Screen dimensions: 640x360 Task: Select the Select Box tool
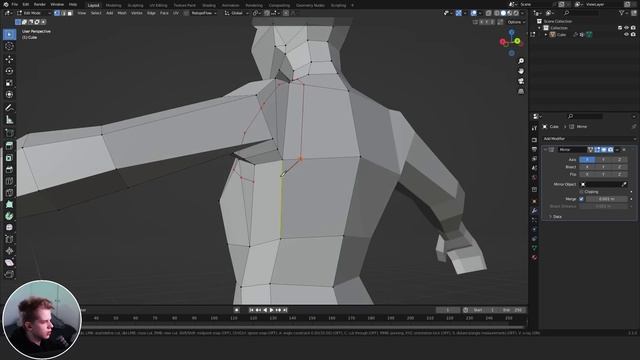[9, 34]
